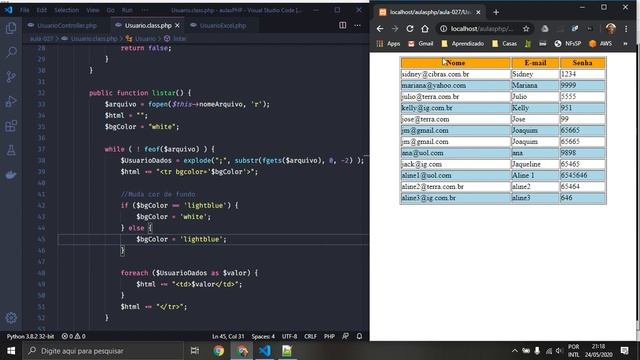This screenshot has width=640, height=360.
Task: Split the editor to the right
Action: (342, 25)
